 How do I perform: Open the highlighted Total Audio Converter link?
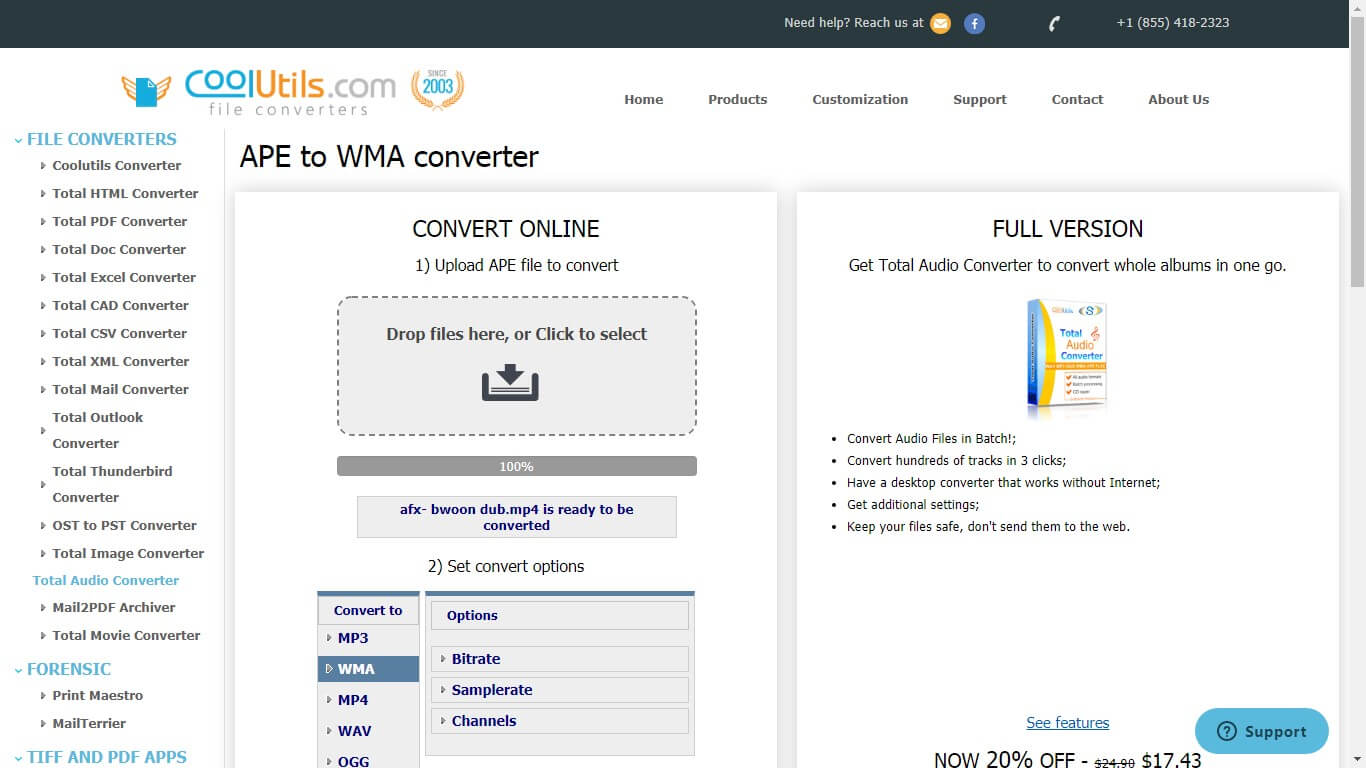(x=106, y=581)
